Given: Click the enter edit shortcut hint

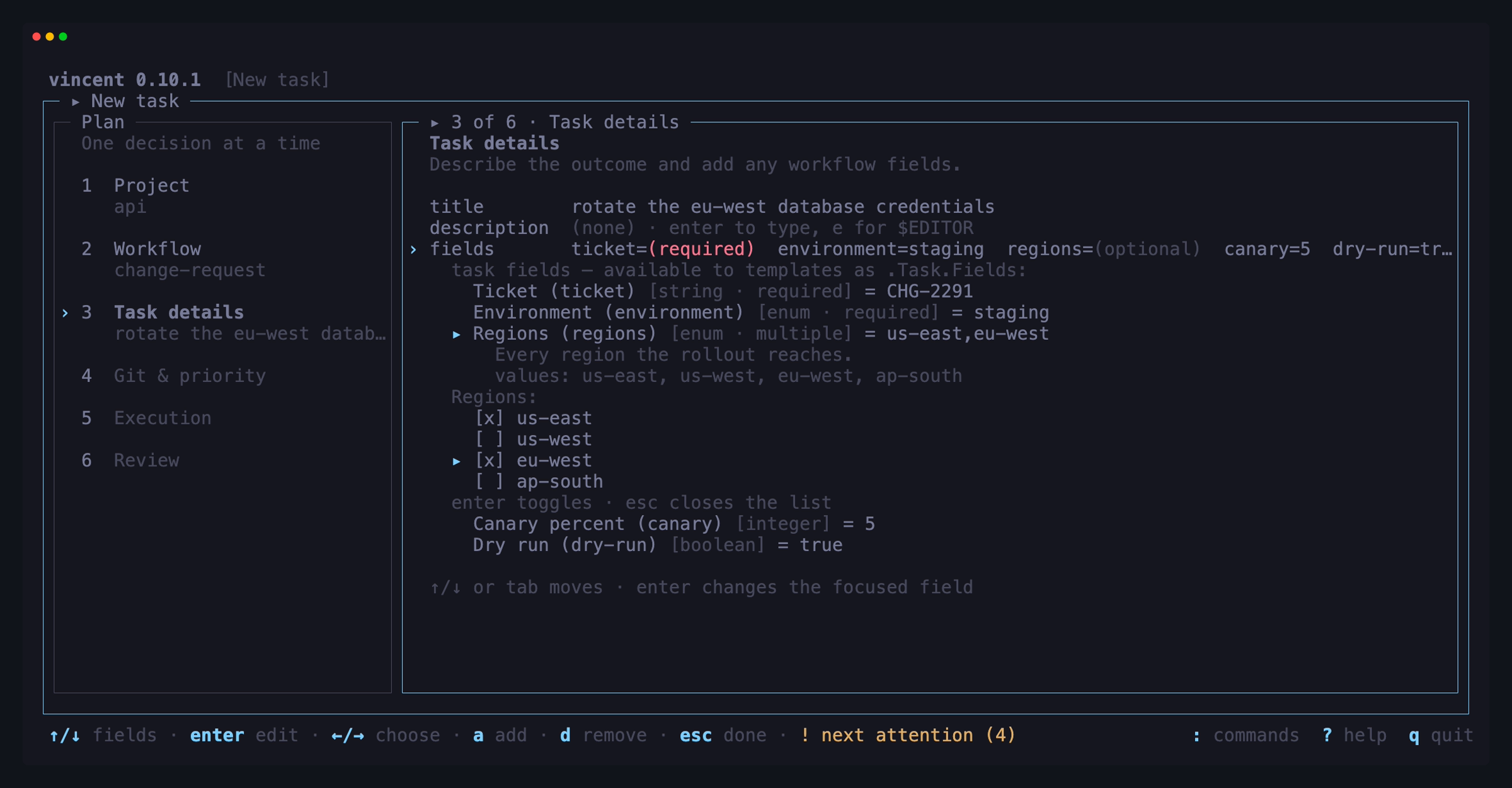Looking at the screenshot, I should pyautogui.click(x=244, y=736).
